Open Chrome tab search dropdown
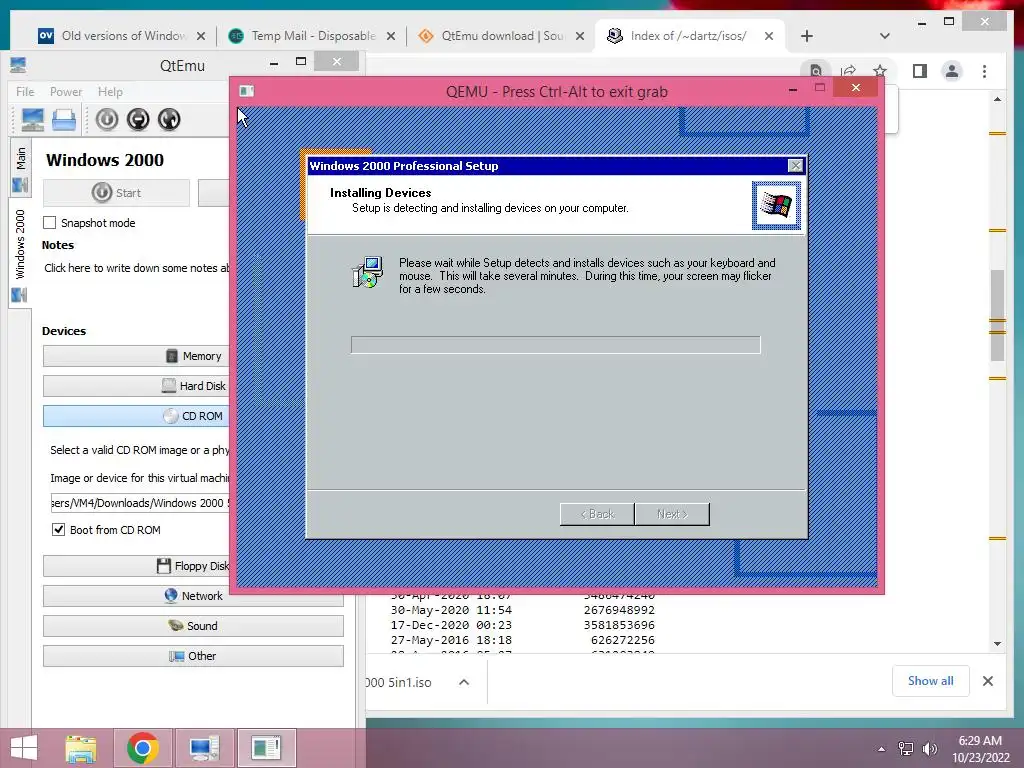 (884, 36)
